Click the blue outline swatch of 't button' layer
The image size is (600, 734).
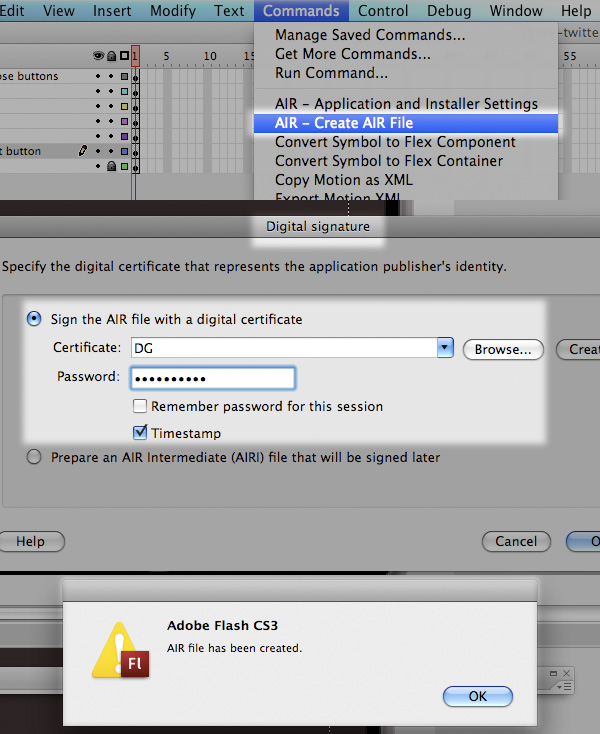(124, 151)
